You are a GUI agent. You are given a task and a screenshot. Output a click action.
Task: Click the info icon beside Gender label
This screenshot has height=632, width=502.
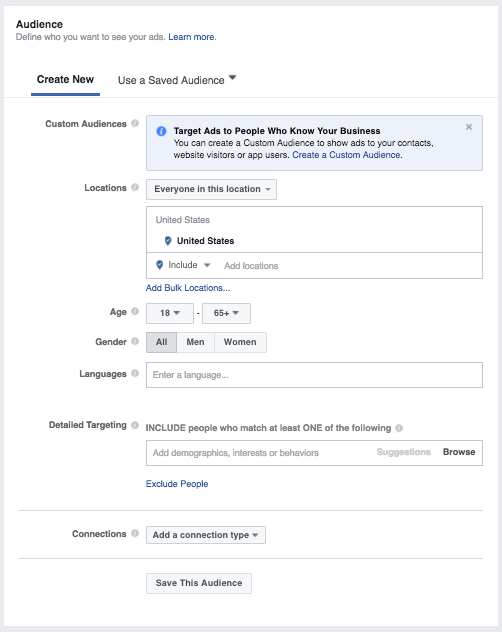(x=135, y=341)
